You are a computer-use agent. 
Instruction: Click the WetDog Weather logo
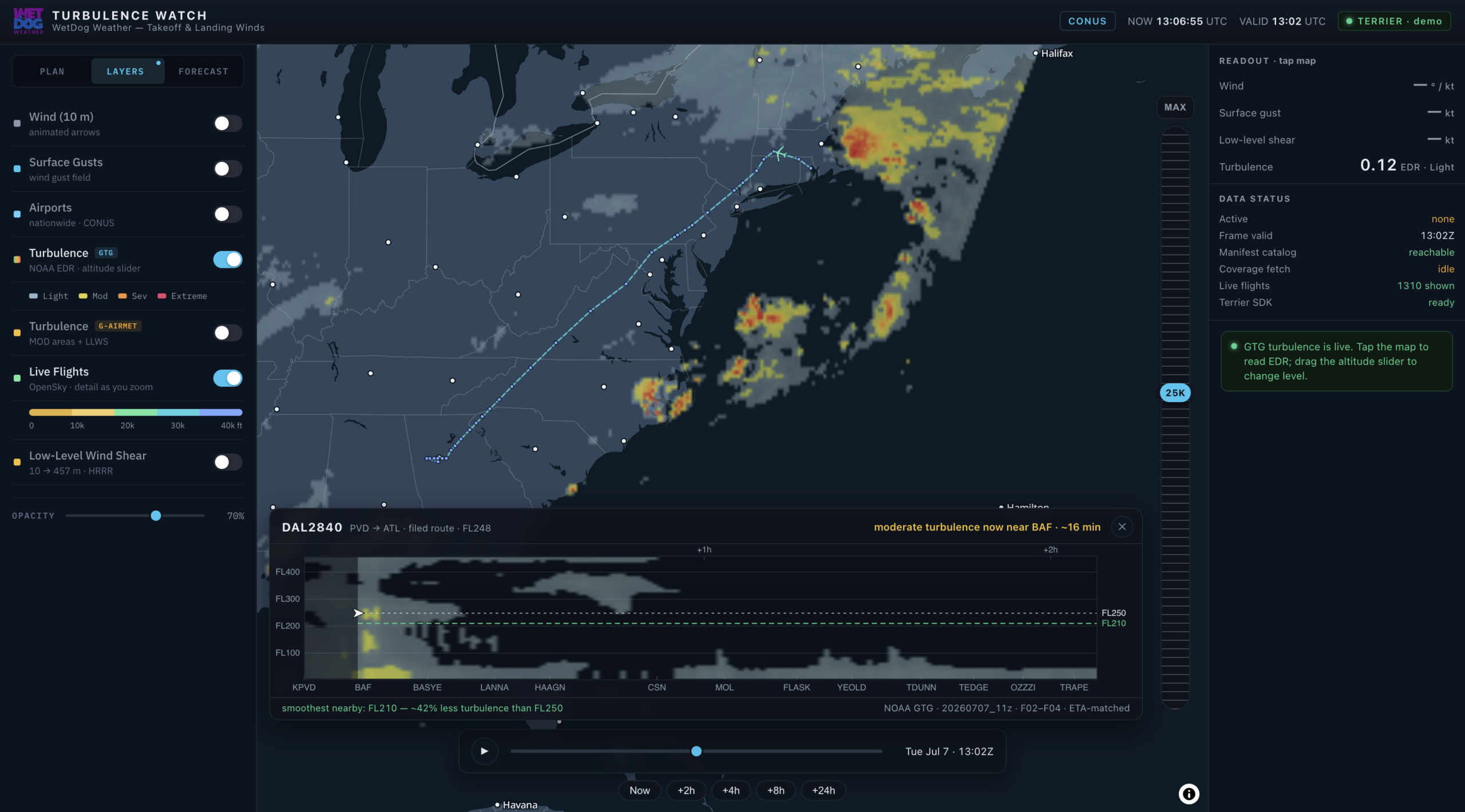pos(29,21)
